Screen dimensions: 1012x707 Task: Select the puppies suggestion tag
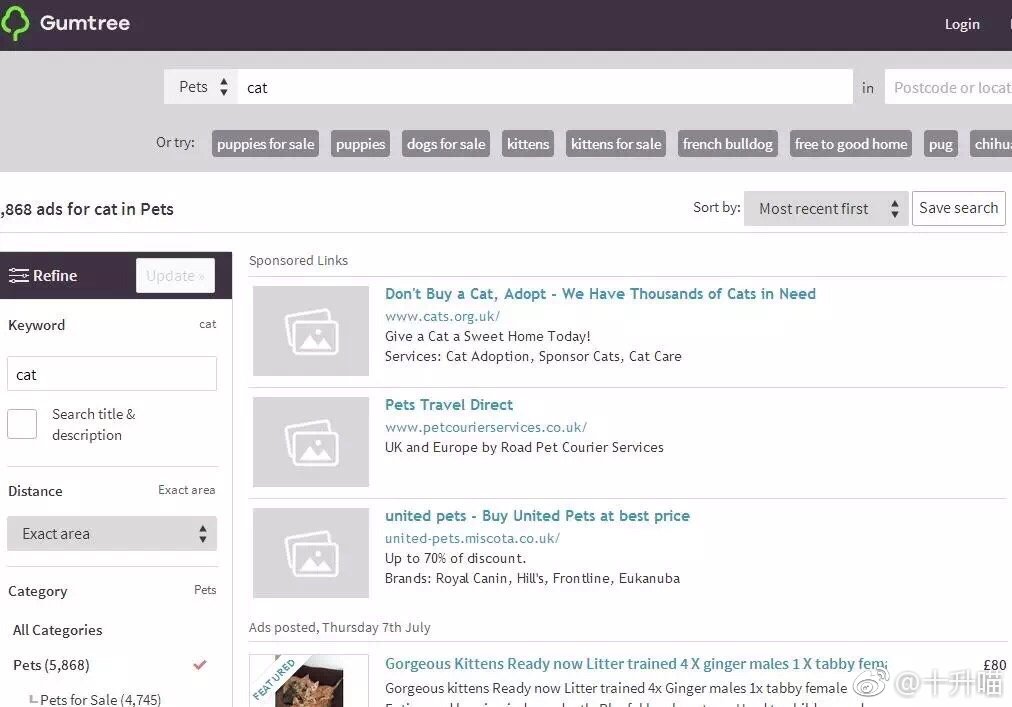click(x=360, y=144)
